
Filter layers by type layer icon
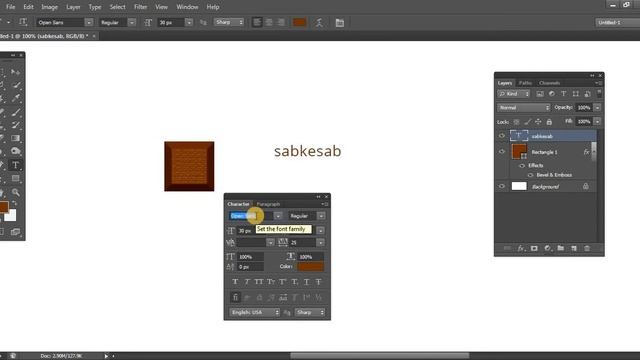(x=563, y=94)
